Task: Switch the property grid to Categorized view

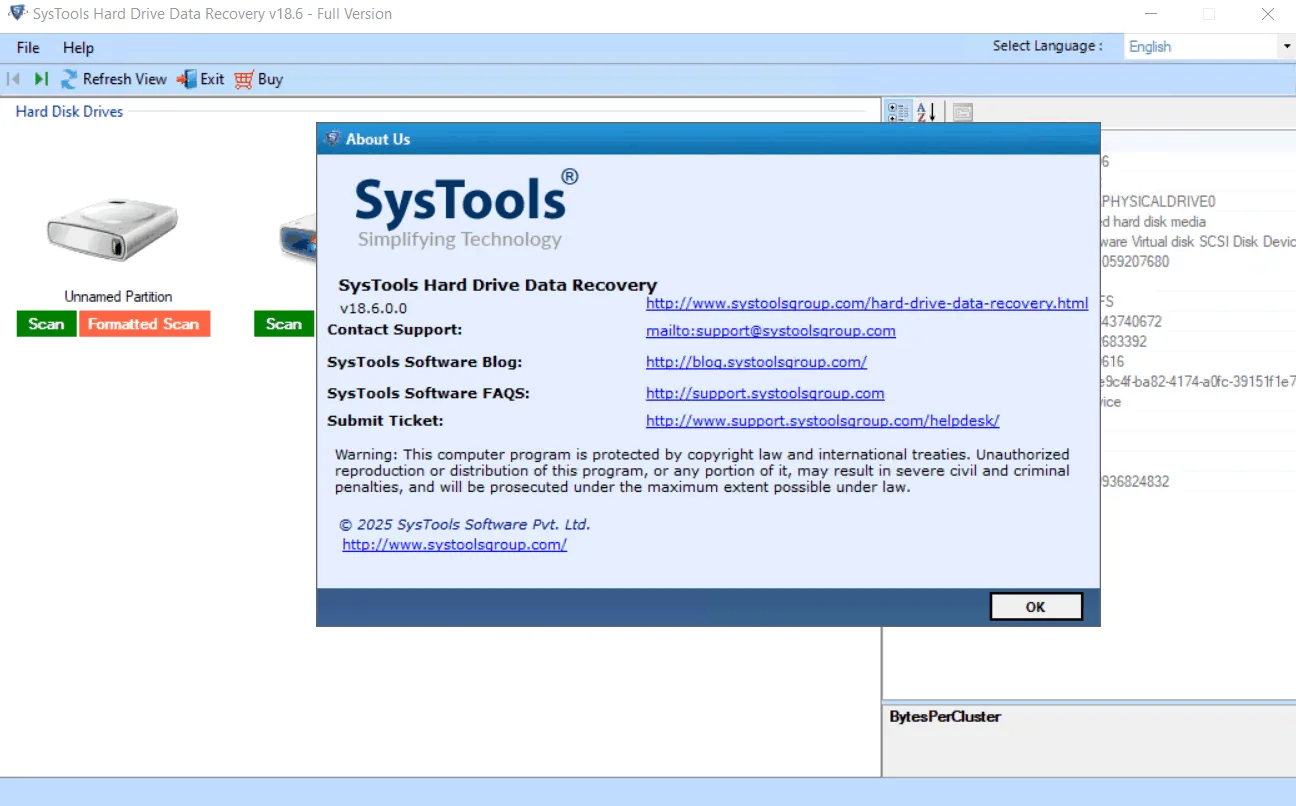Action: click(898, 112)
